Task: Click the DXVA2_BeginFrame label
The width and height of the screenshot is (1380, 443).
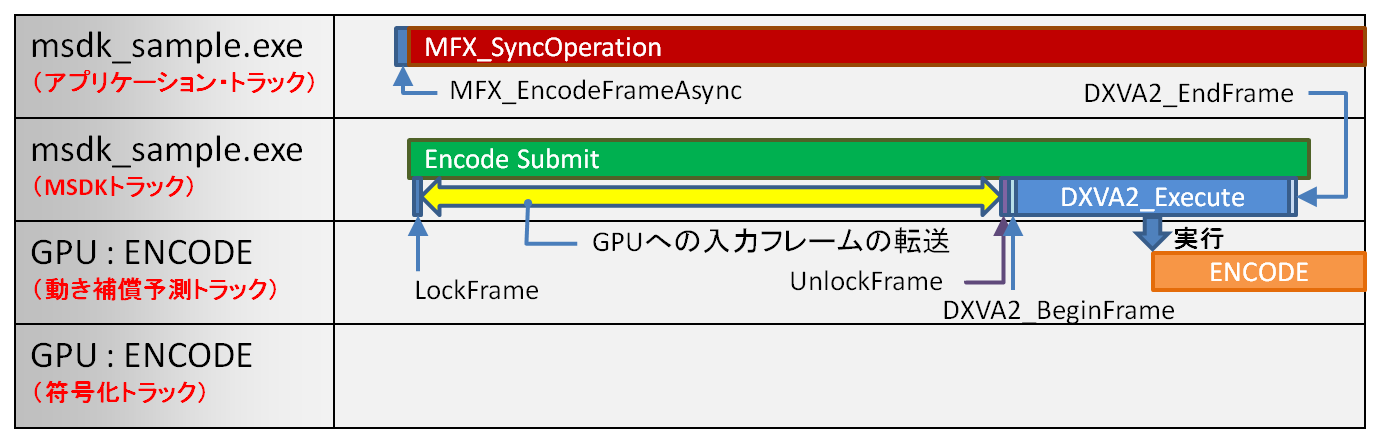Action: 1058,310
